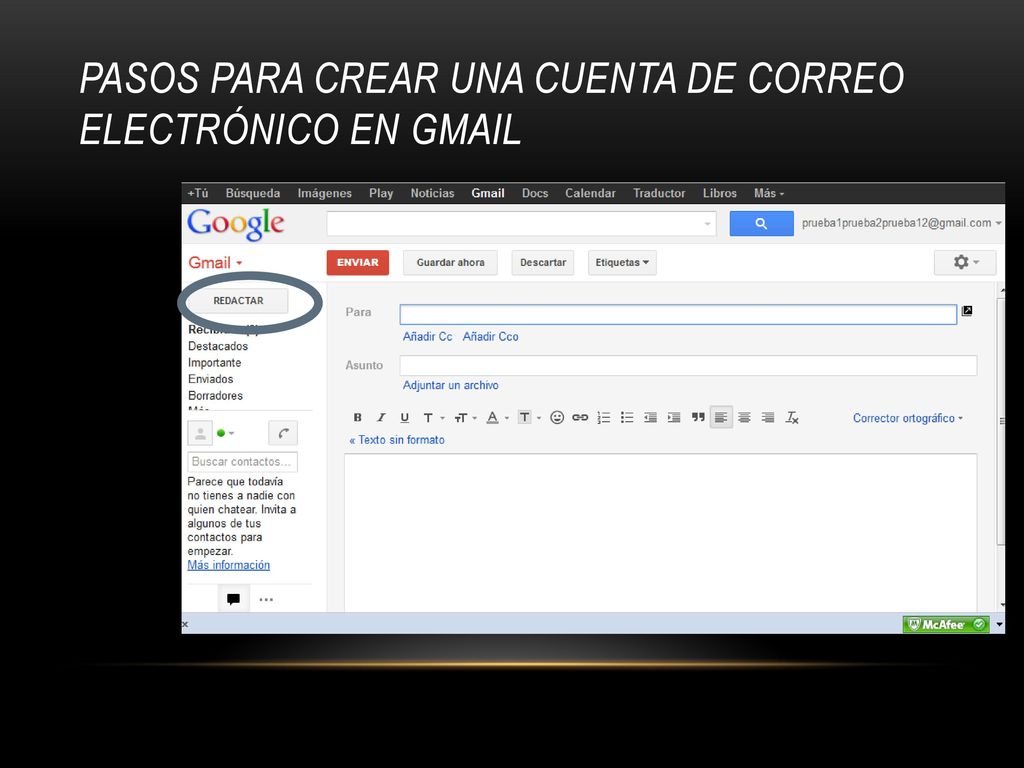Center align the text
1024x768 pixels.
(x=744, y=417)
